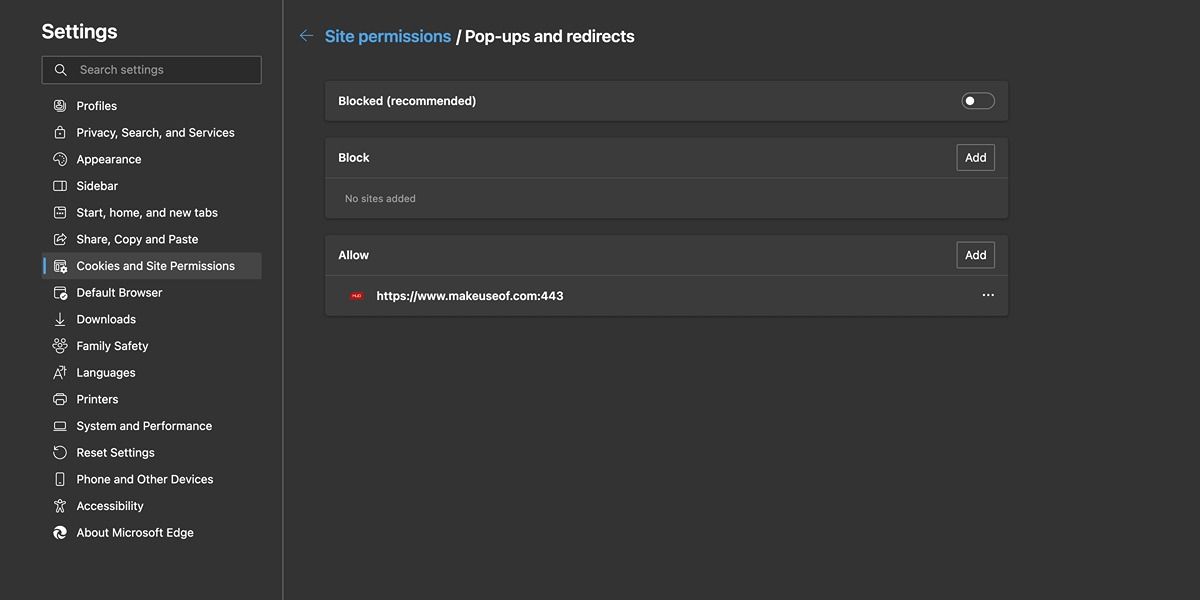Click the Printers icon in sidebar

pyautogui.click(x=60, y=398)
